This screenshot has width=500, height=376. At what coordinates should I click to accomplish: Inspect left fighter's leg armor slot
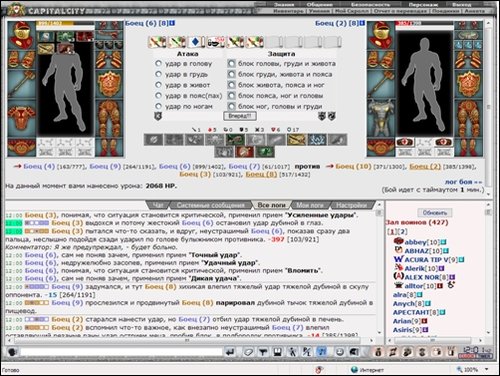tap(109, 118)
